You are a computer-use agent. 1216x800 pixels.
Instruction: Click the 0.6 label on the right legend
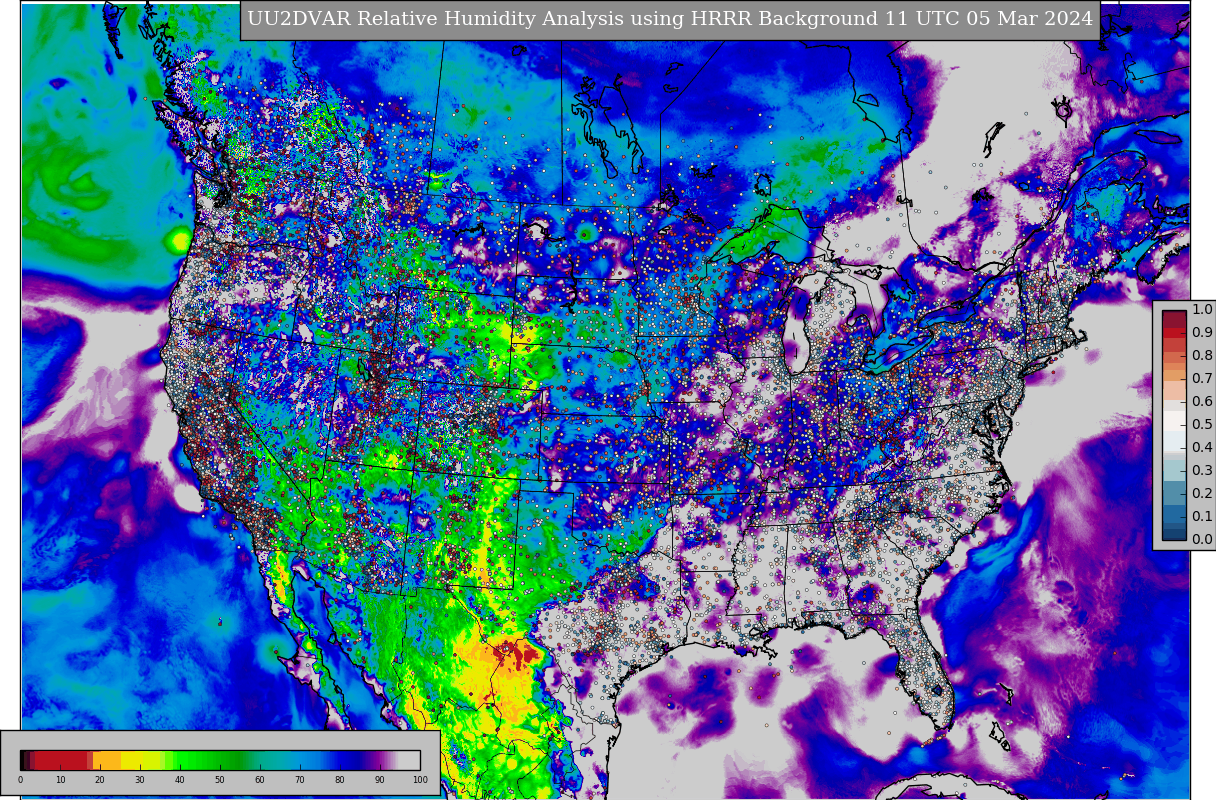[1202, 402]
